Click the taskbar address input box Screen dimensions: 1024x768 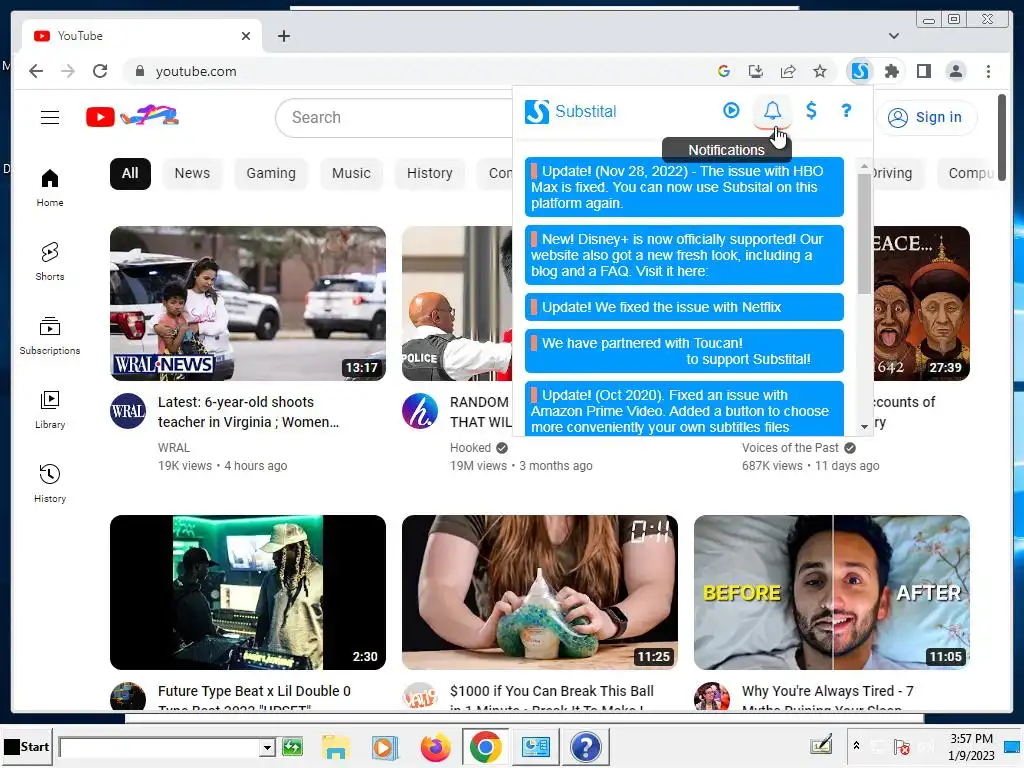pos(160,747)
